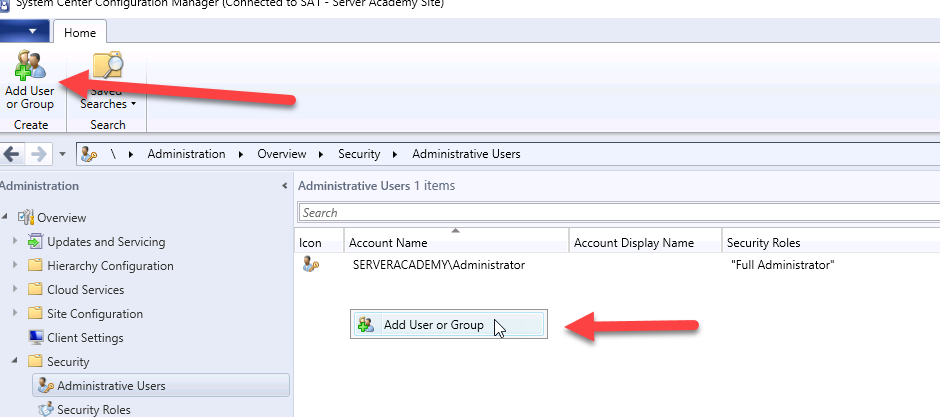
Task: Click the Back navigation arrow
Action: tap(11, 154)
